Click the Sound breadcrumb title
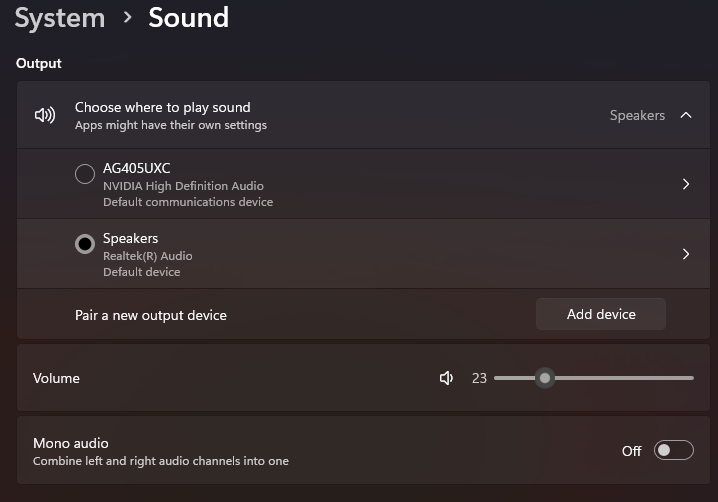 tap(188, 18)
